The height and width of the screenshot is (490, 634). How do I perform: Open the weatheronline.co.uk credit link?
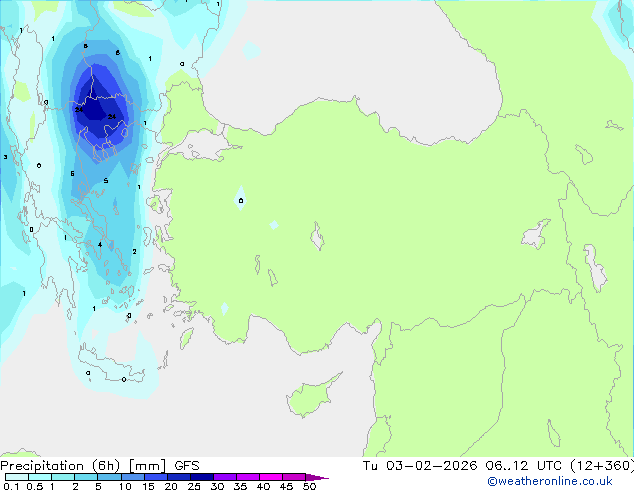(550, 481)
